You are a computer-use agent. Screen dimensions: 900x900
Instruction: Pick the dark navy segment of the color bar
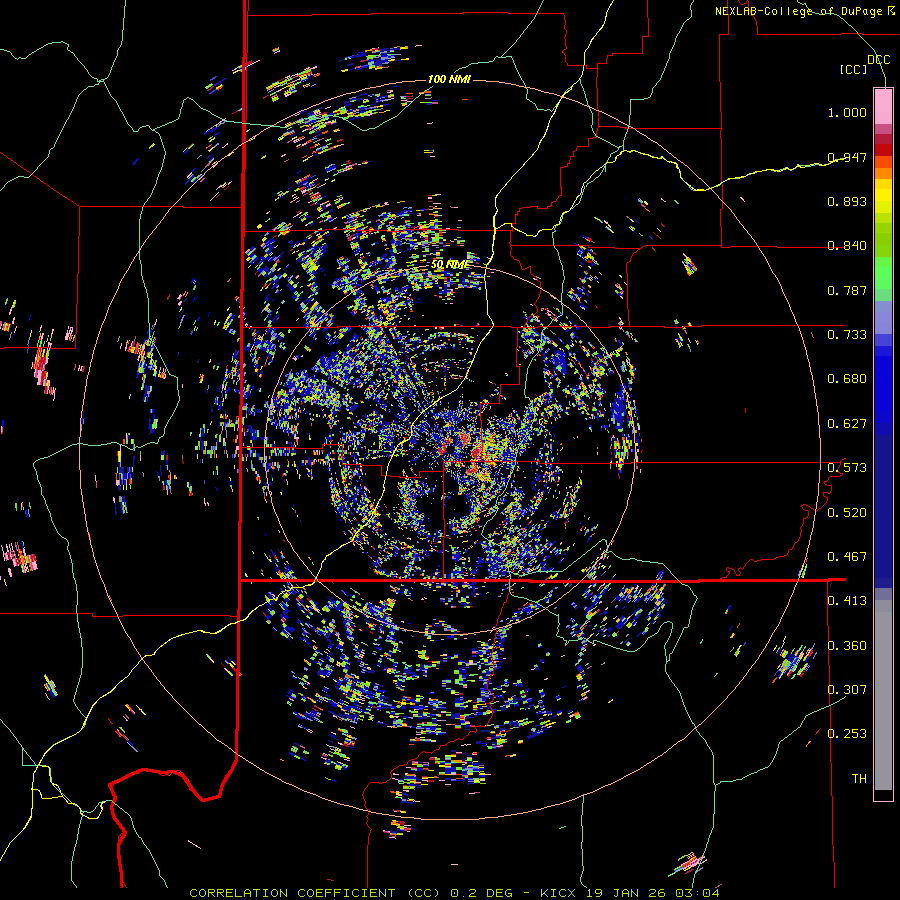(883, 511)
